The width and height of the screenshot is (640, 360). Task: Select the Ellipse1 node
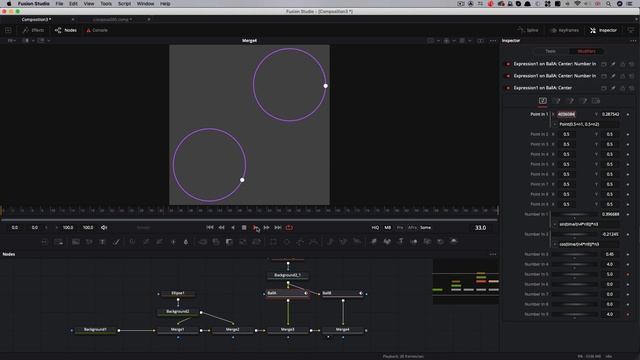[178, 293]
